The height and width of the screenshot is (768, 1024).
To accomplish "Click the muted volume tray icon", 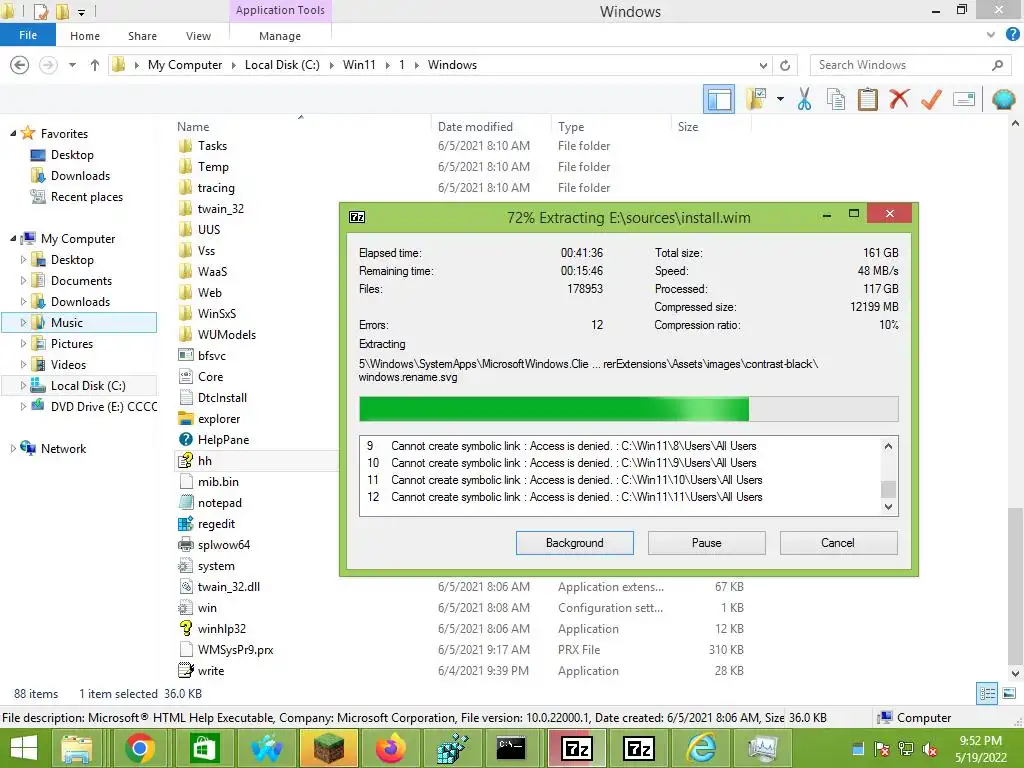I will point(930,750).
